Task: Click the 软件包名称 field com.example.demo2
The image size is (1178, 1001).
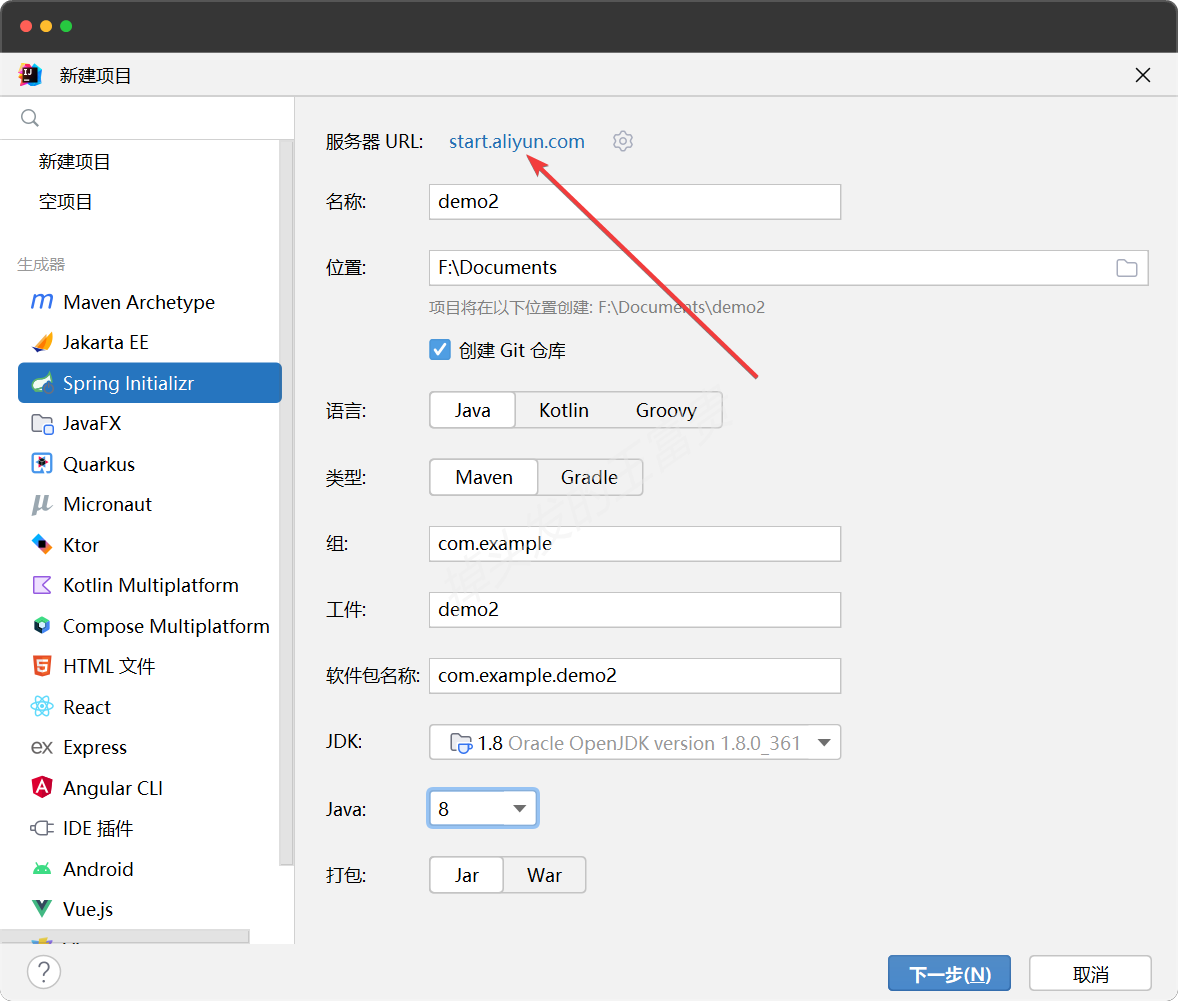Action: 635,676
